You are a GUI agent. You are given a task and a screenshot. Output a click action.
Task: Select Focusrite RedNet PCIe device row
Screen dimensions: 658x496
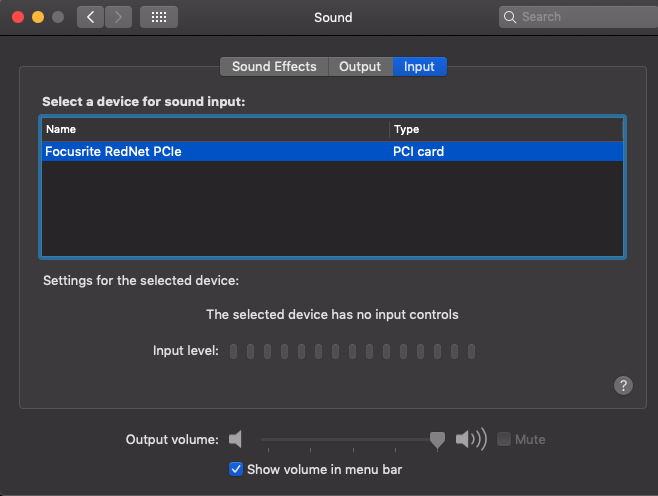click(x=332, y=151)
